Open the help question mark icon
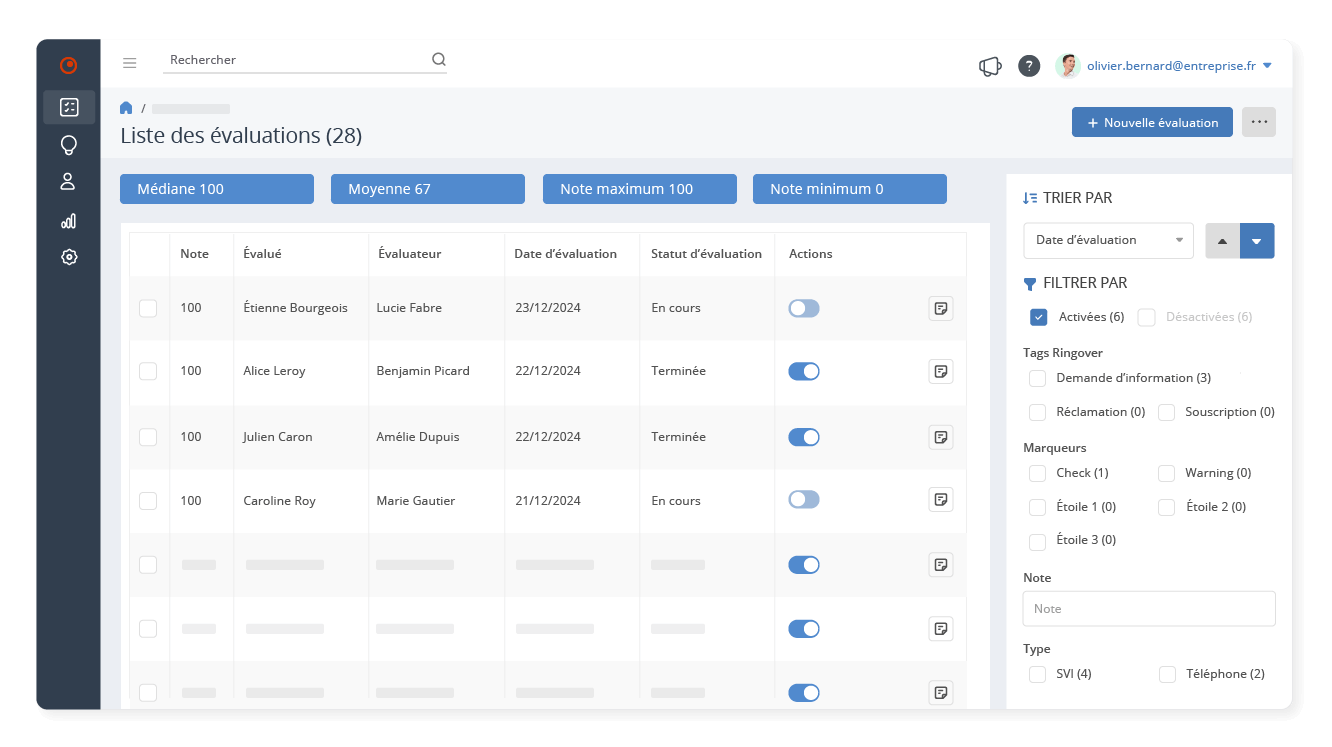 1029,66
